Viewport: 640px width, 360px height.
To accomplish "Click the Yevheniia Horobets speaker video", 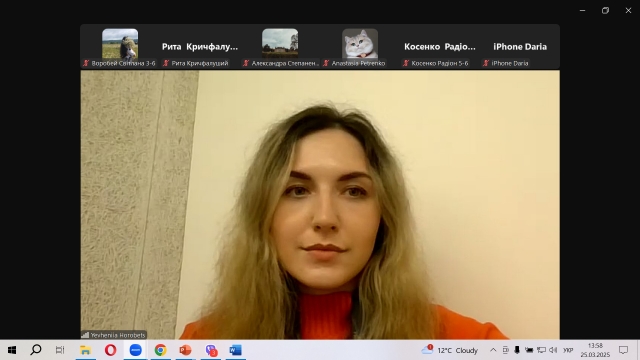I will tap(320, 204).
